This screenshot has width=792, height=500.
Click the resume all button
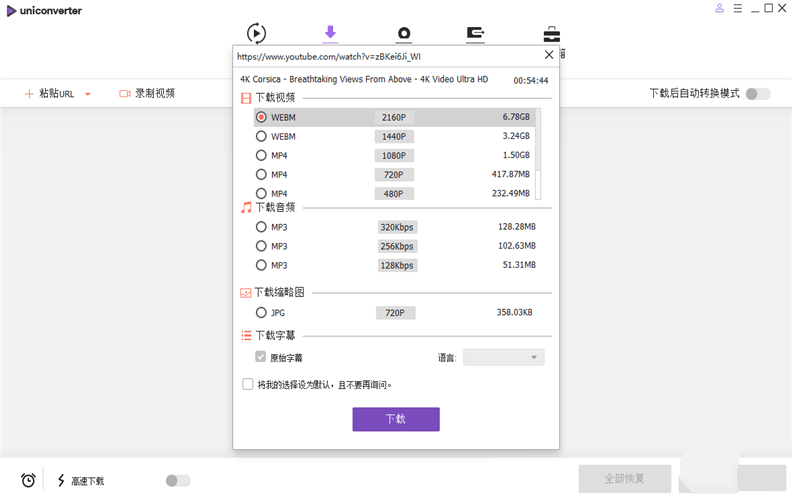click(624, 478)
